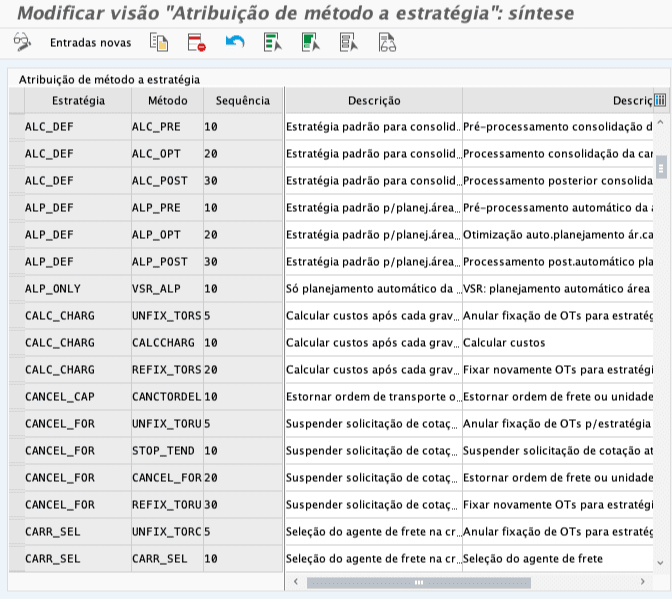Click the ALC_OPT method cell

point(168,154)
